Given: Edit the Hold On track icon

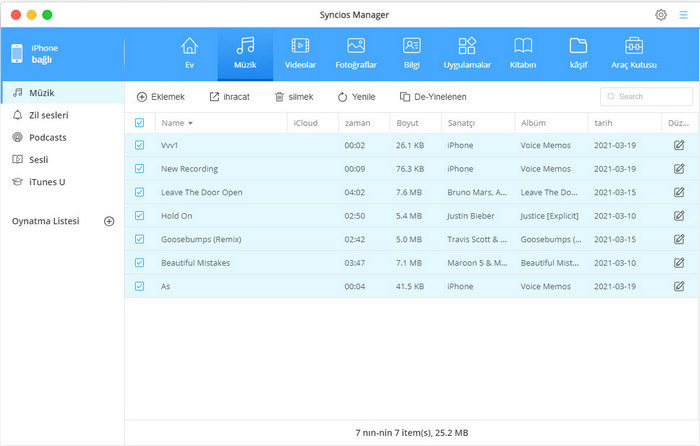Looking at the screenshot, I should point(679,216).
